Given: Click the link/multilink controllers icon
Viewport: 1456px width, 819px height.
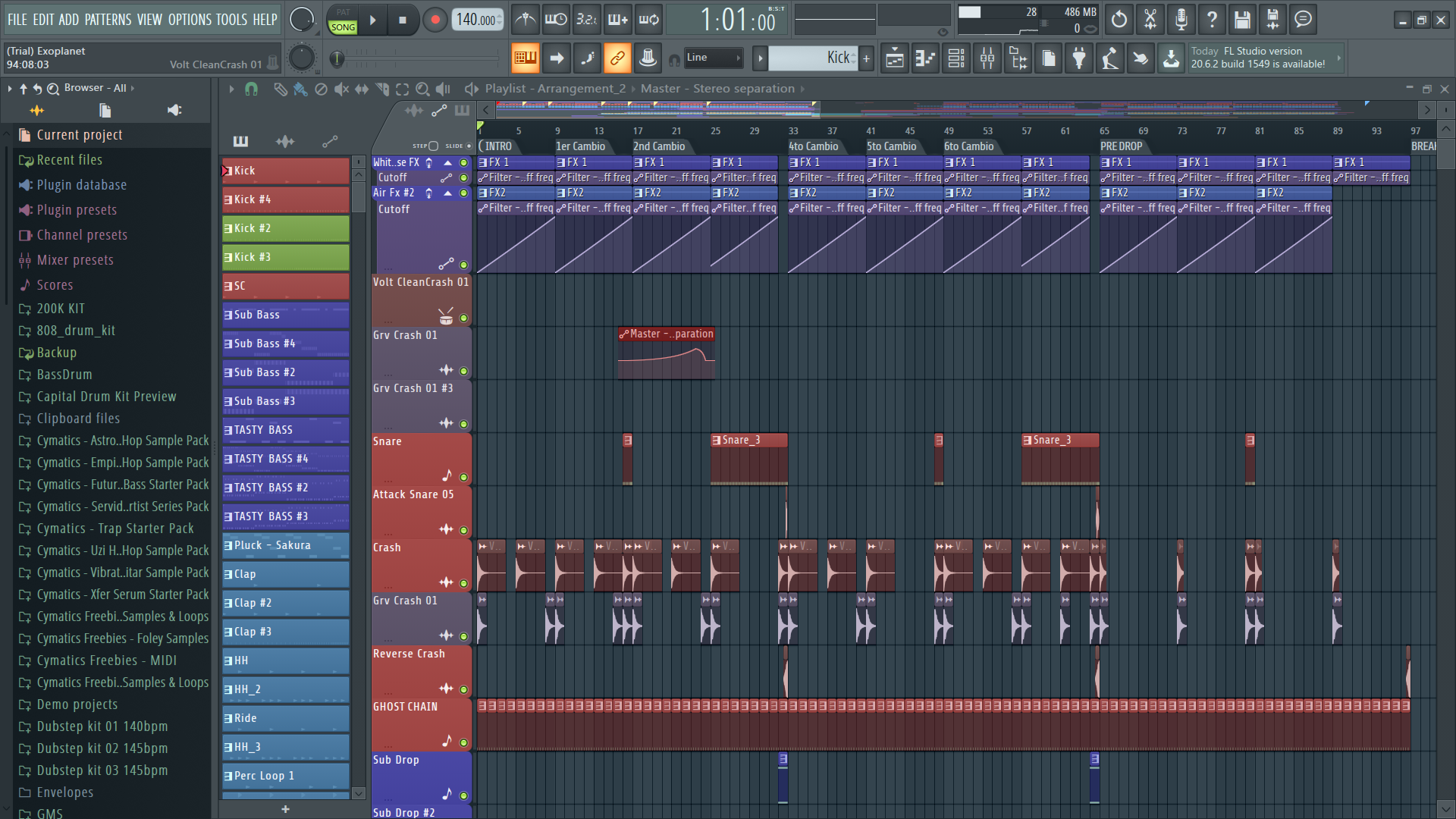Looking at the screenshot, I should (x=617, y=58).
